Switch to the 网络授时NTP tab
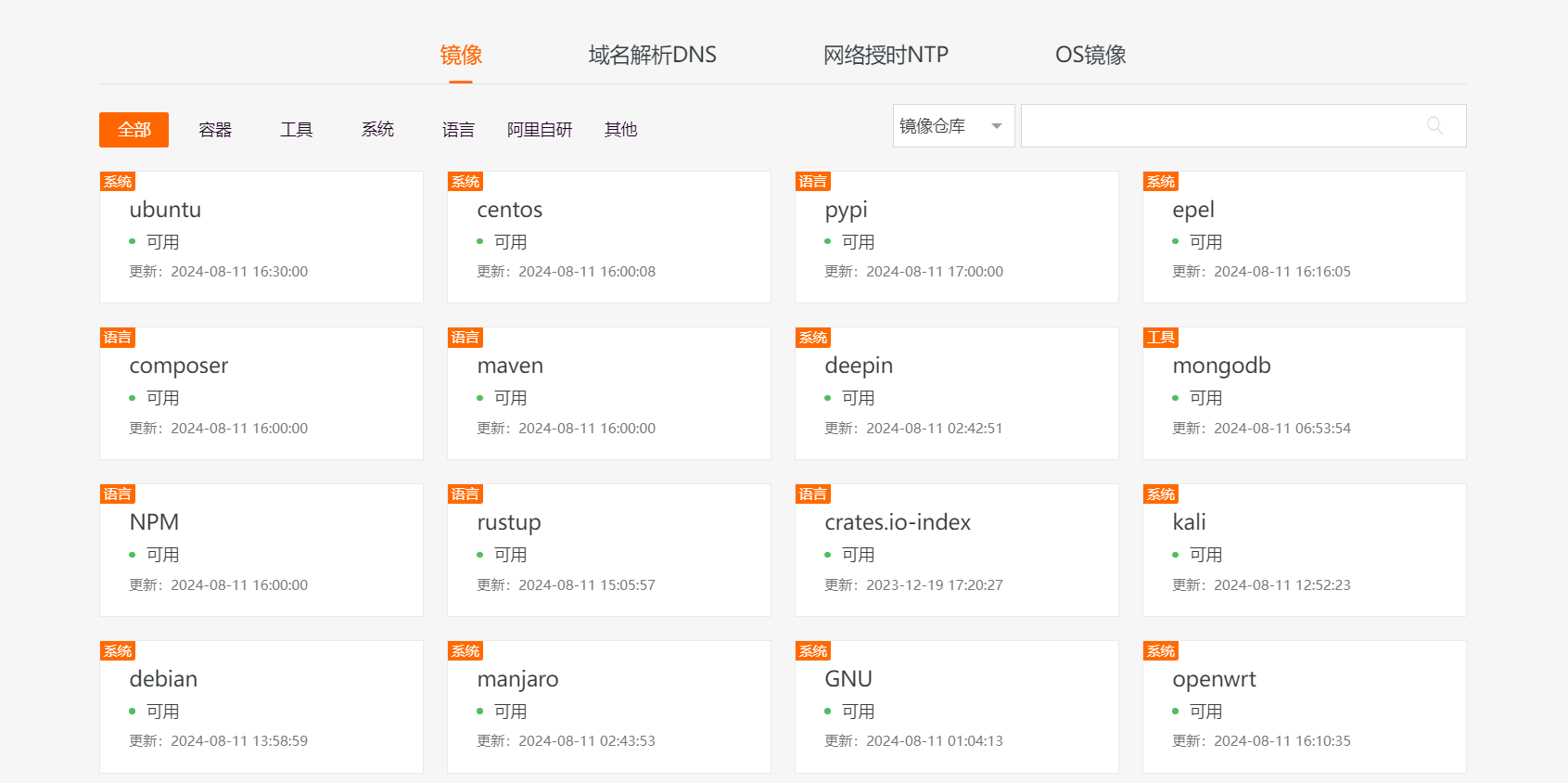1568x783 pixels. tap(886, 55)
